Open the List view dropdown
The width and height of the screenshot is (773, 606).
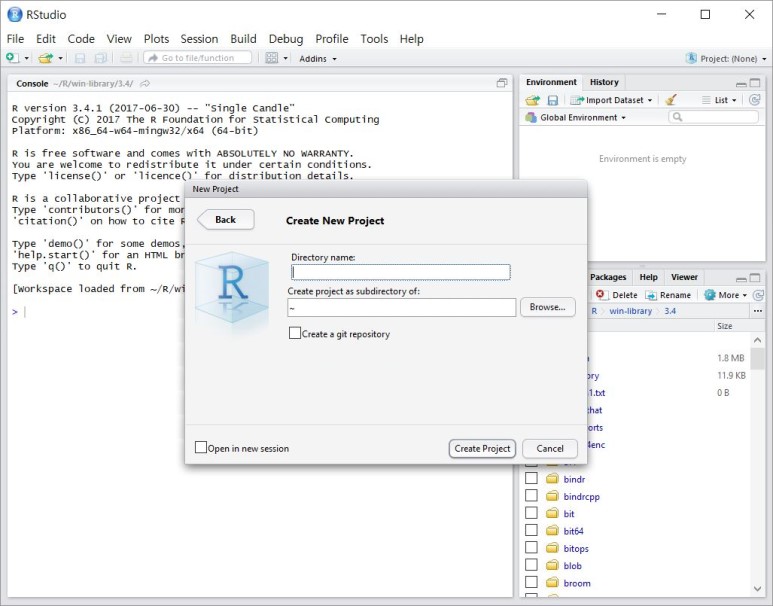720,100
